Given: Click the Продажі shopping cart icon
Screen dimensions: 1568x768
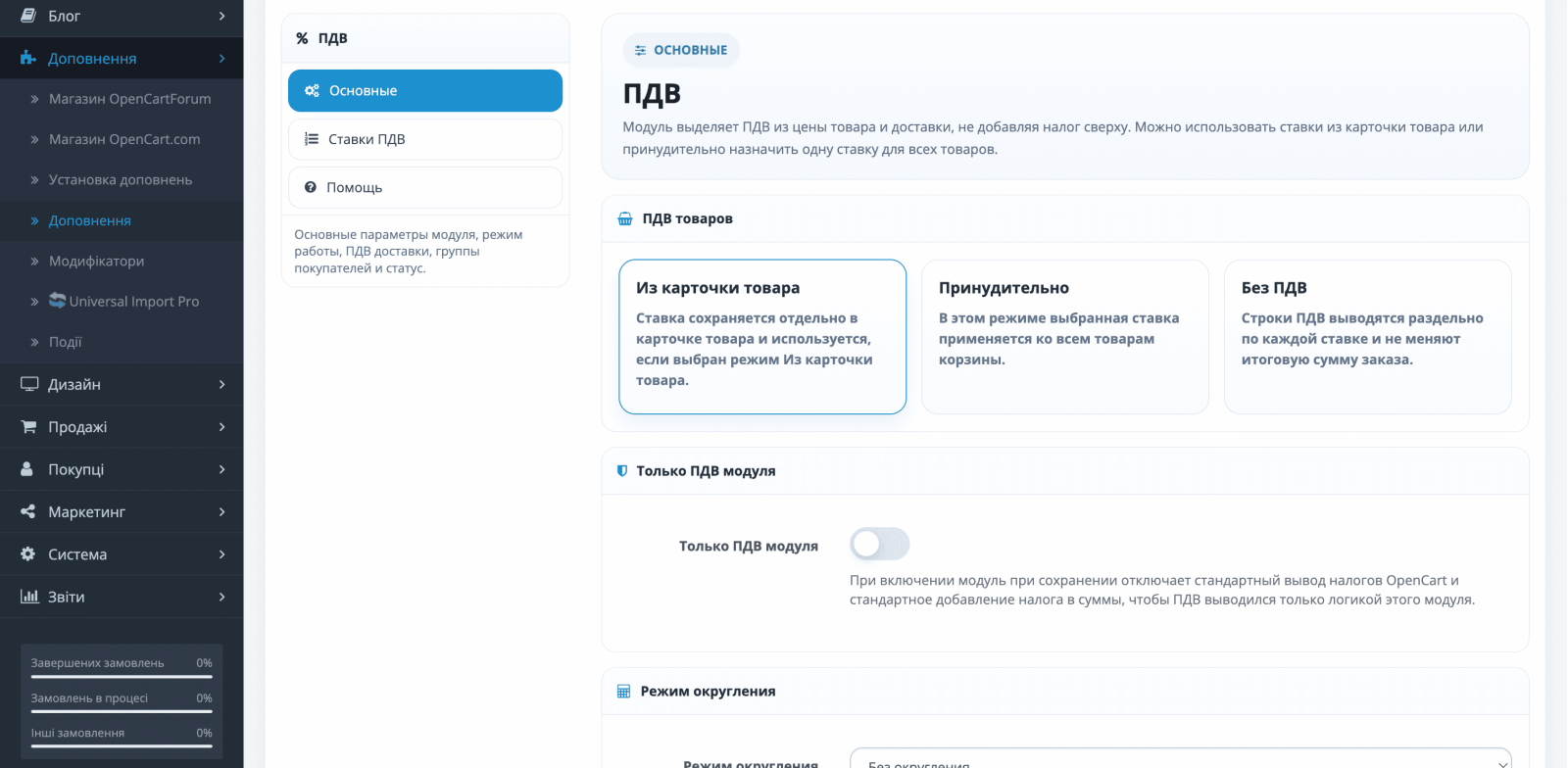Looking at the screenshot, I should [28, 427].
